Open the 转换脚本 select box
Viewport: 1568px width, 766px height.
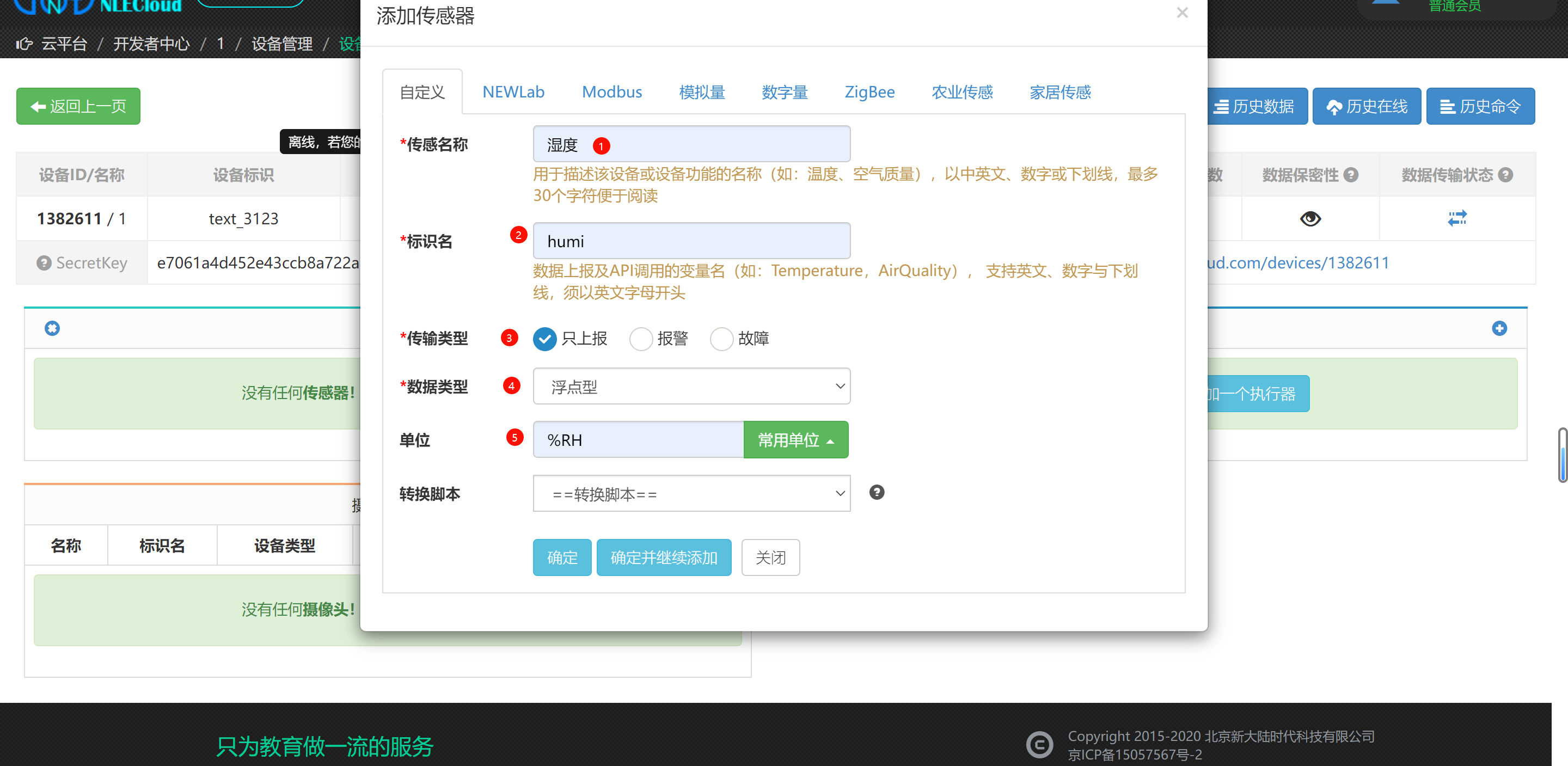tap(691, 494)
